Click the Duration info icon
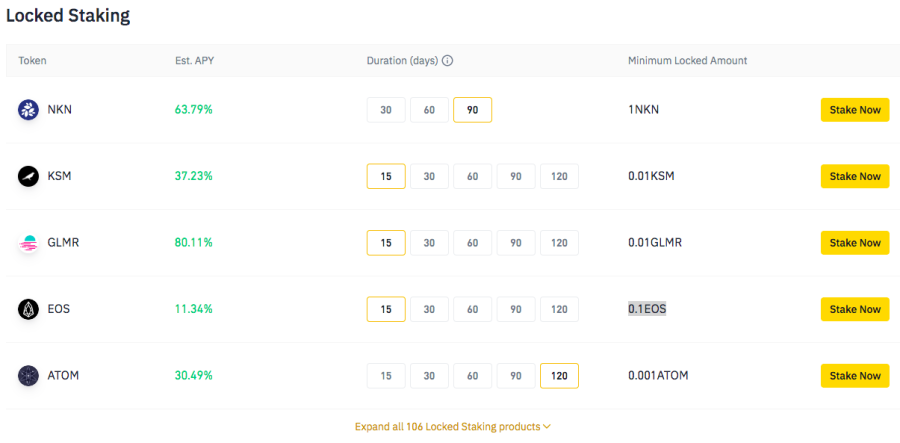This screenshot has width=900, height=443. (x=447, y=61)
